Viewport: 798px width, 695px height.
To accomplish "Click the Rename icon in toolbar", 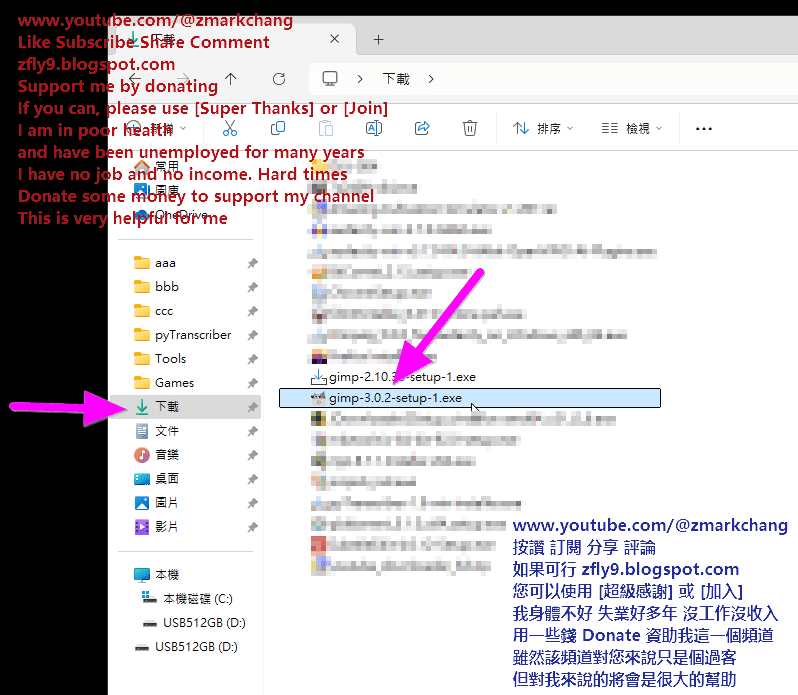I will [374, 128].
